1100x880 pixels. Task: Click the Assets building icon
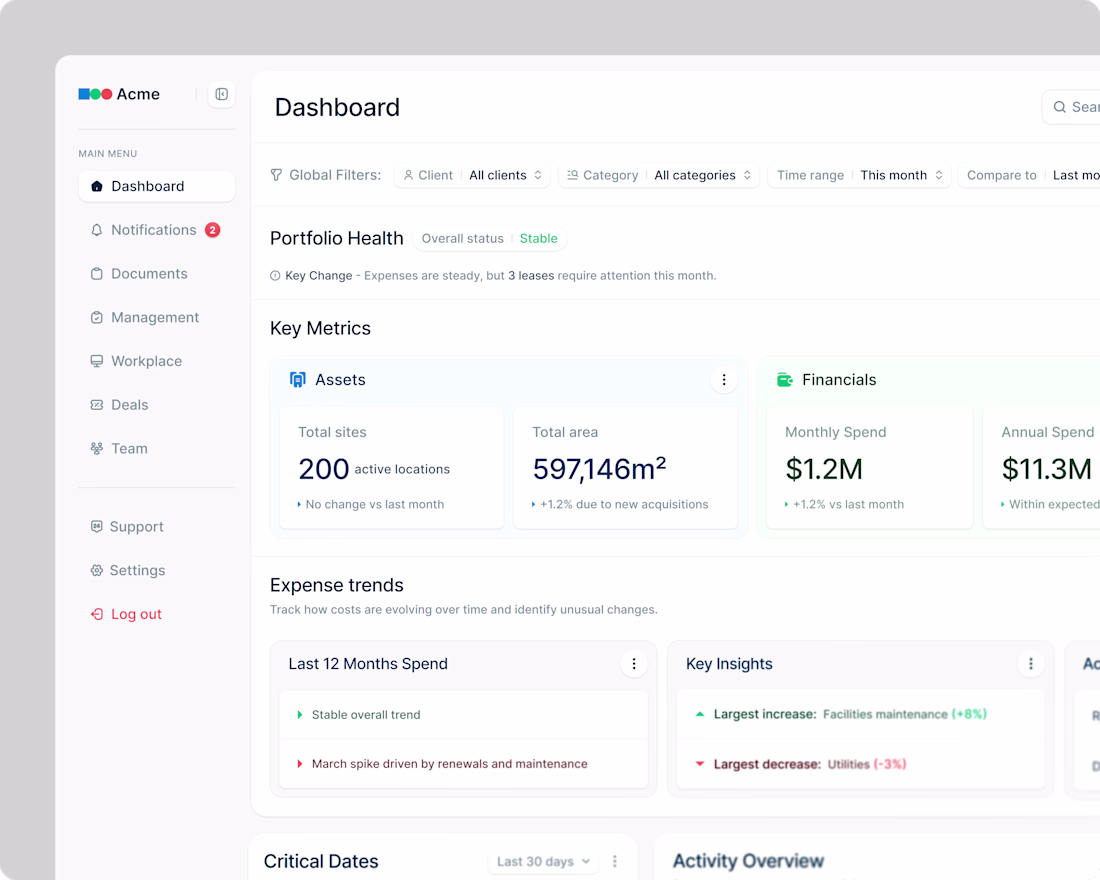297,380
